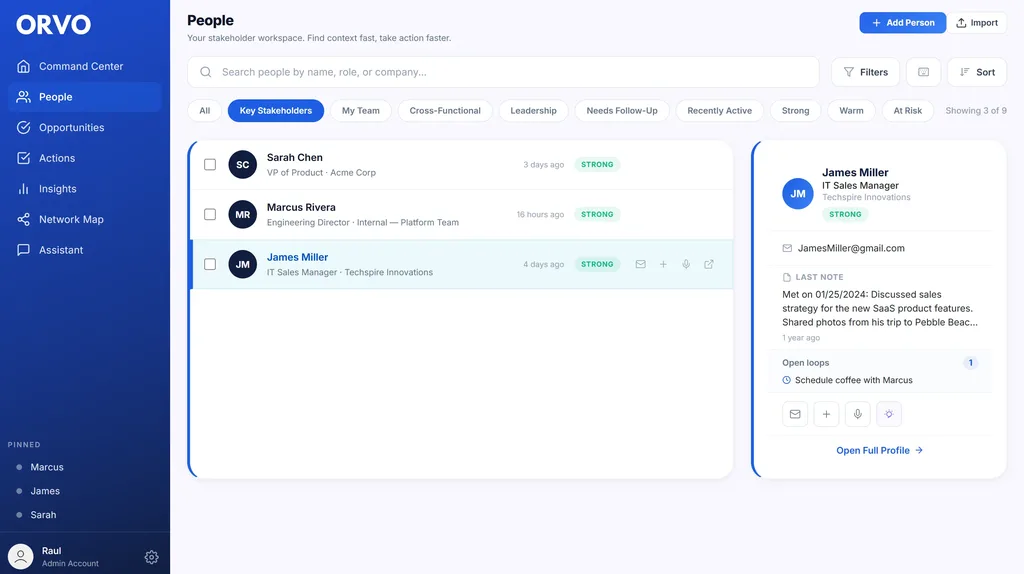Click STRONG badge on Sarah Chen row
The image size is (1024, 574).
597,165
